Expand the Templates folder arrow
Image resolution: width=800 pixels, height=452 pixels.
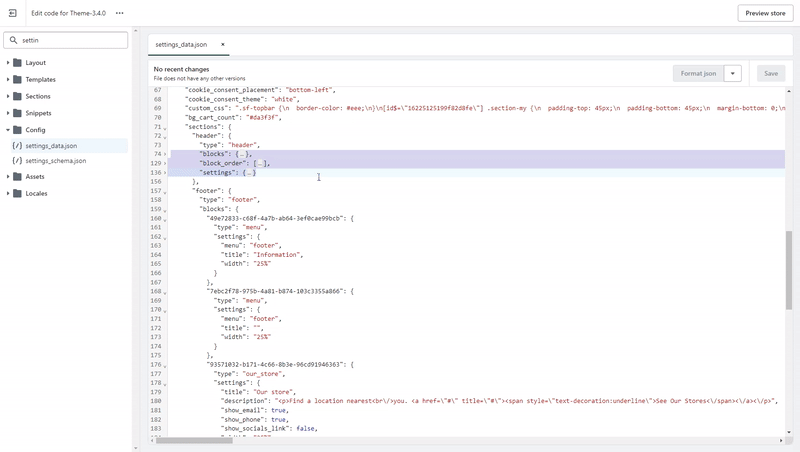tap(8, 79)
